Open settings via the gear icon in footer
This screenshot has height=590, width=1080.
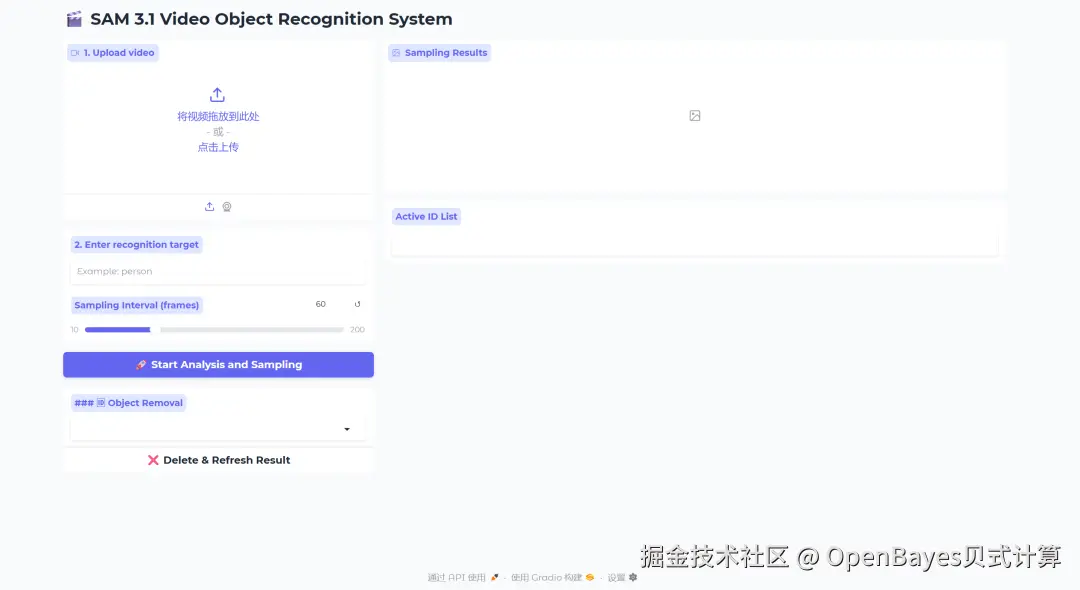coord(631,577)
